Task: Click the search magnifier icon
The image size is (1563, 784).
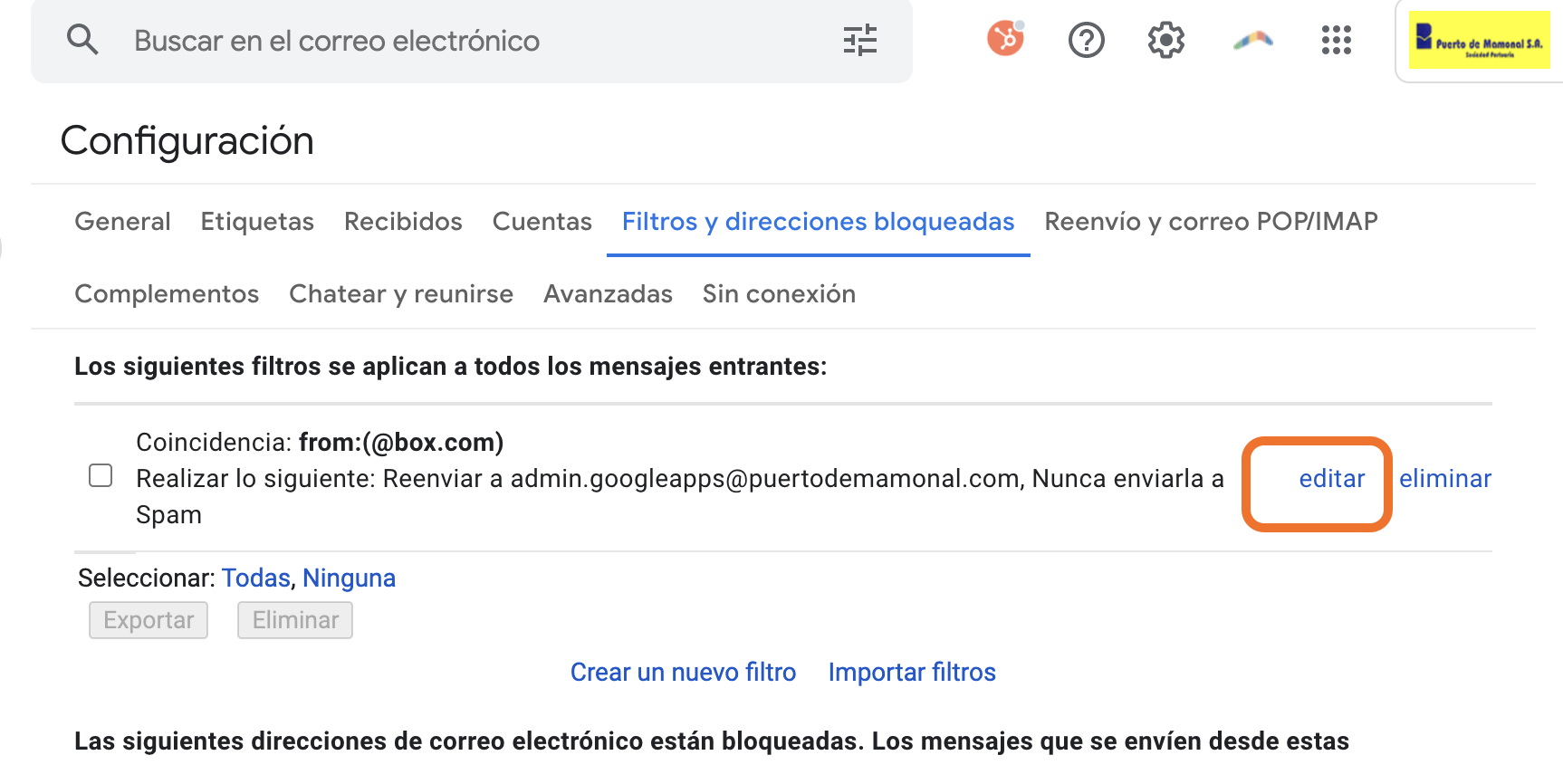Action: [x=82, y=40]
